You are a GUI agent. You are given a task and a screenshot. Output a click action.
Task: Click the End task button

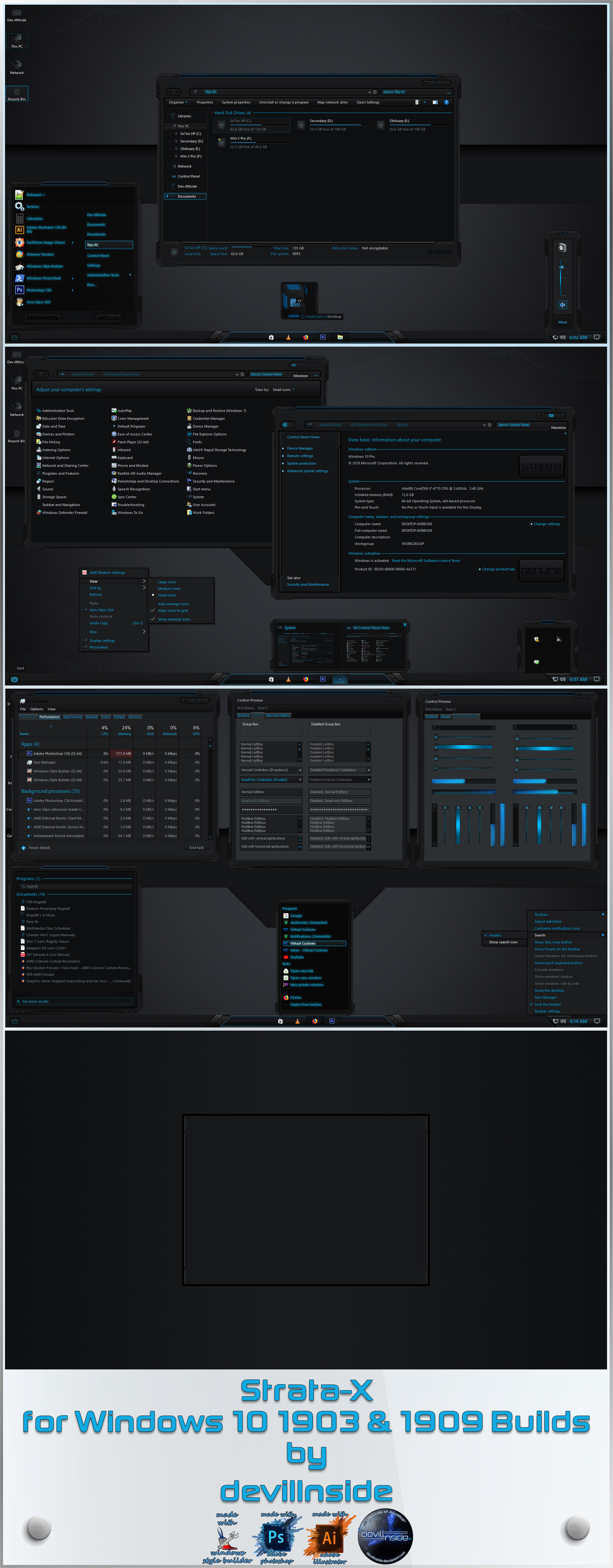(x=196, y=847)
